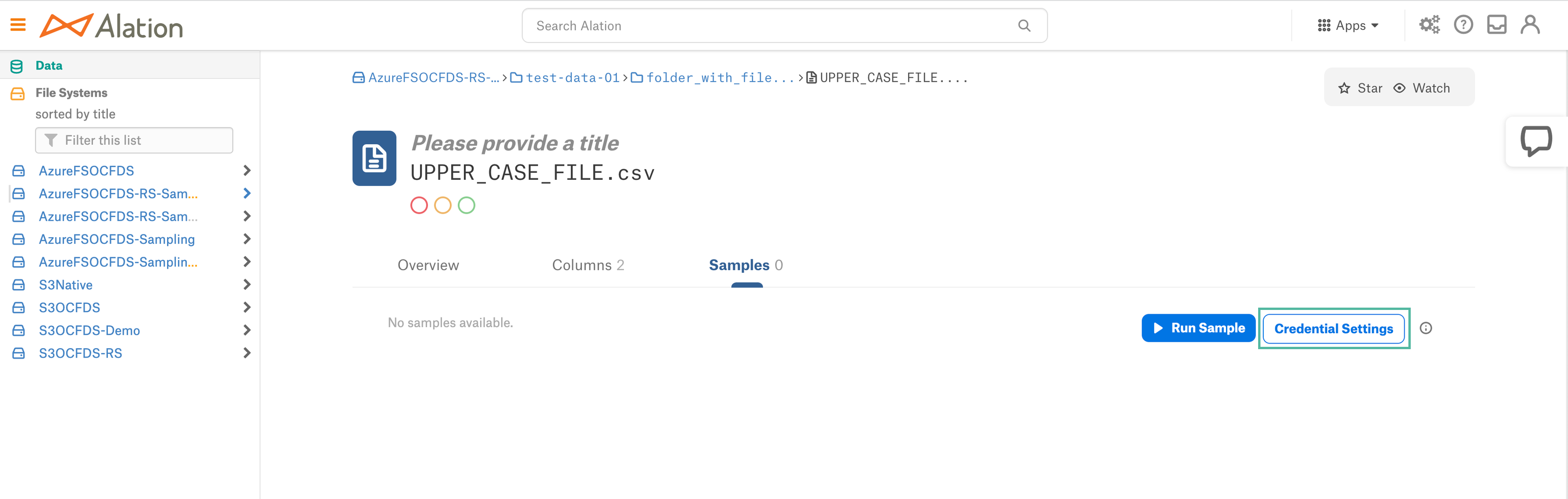This screenshot has height=499, width=1568.
Task: Switch to the Columns tab
Action: [x=588, y=265]
